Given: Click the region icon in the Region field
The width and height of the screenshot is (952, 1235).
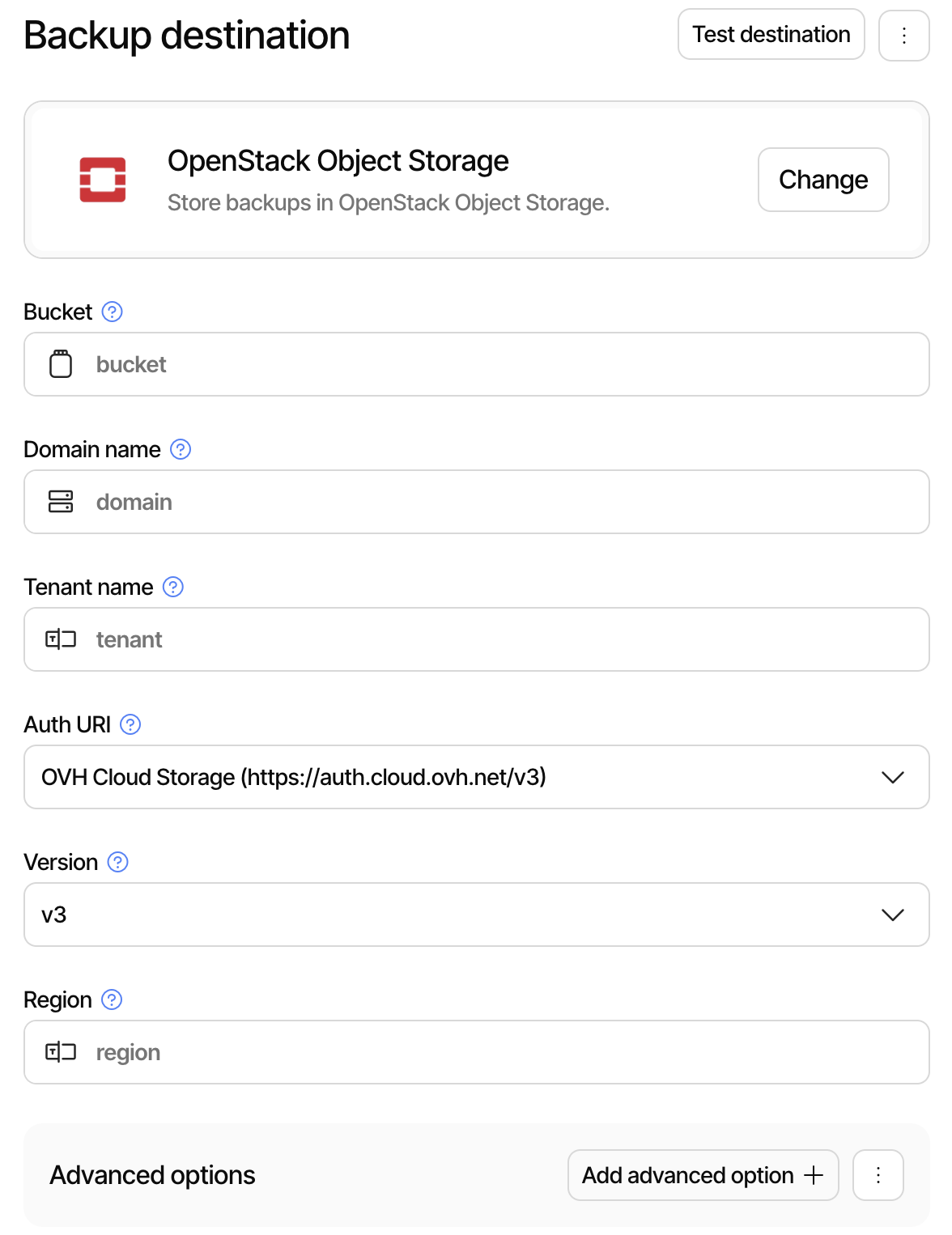Looking at the screenshot, I should [60, 1052].
